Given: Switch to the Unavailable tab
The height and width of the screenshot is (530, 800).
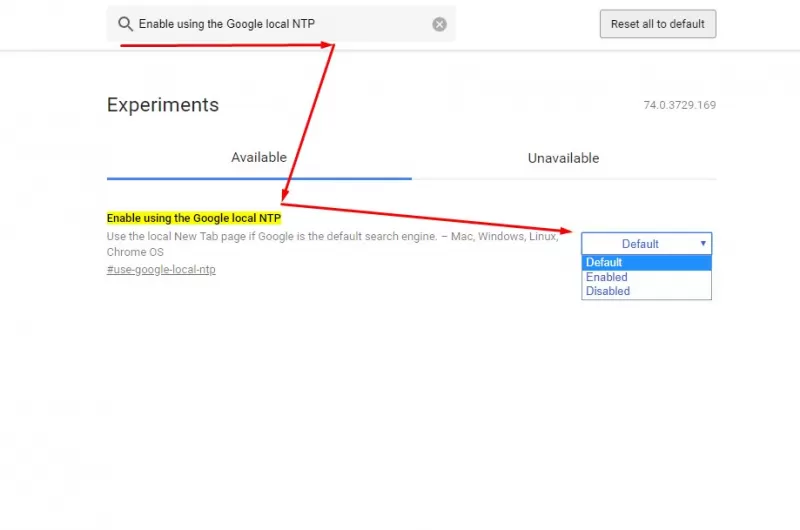Looking at the screenshot, I should 563,158.
